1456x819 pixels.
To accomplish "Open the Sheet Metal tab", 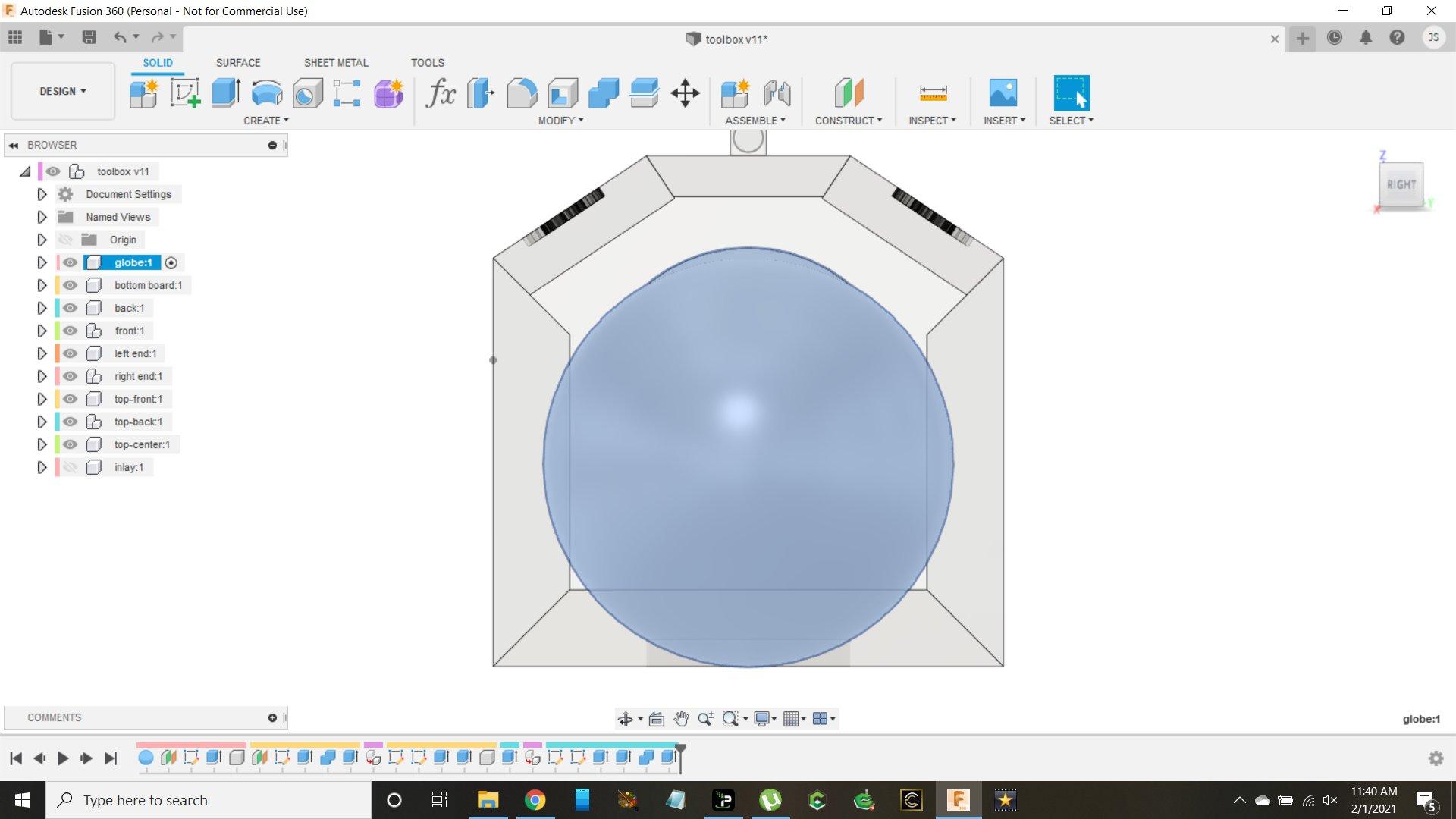I will [x=336, y=63].
